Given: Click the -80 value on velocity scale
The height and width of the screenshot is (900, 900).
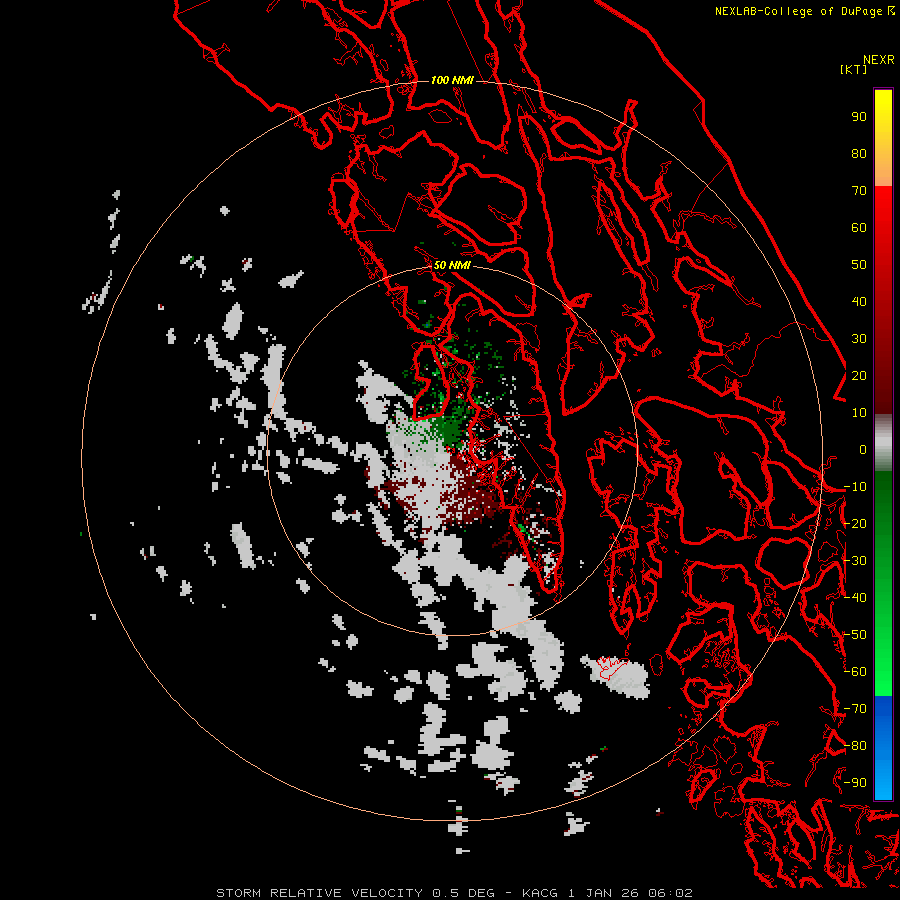Looking at the screenshot, I should (x=855, y=746).
